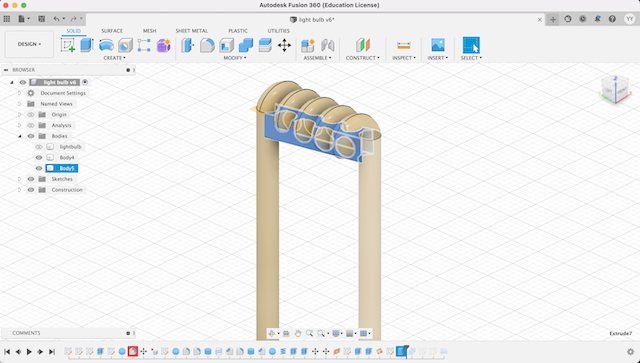Expand the Document Settings tree node

[19, 93]
